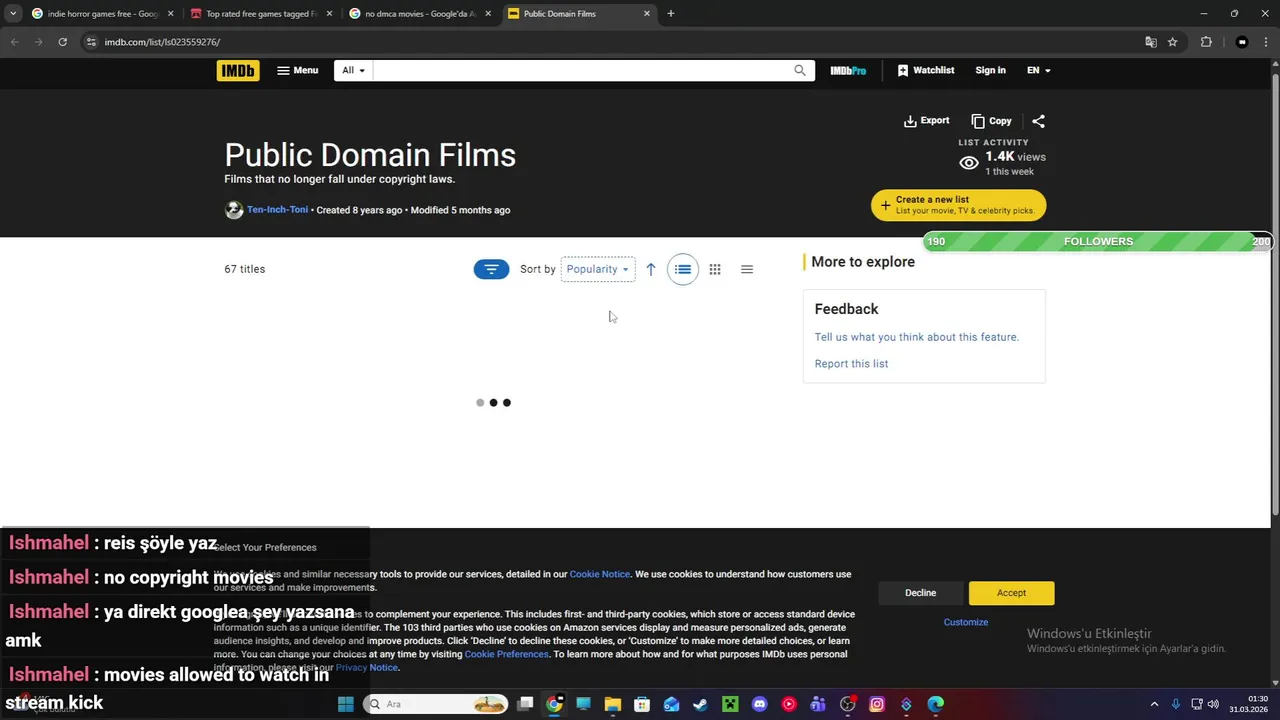Open Privacy Notice link
This screenshot has width=1280, height=720.
click(366, 667)
